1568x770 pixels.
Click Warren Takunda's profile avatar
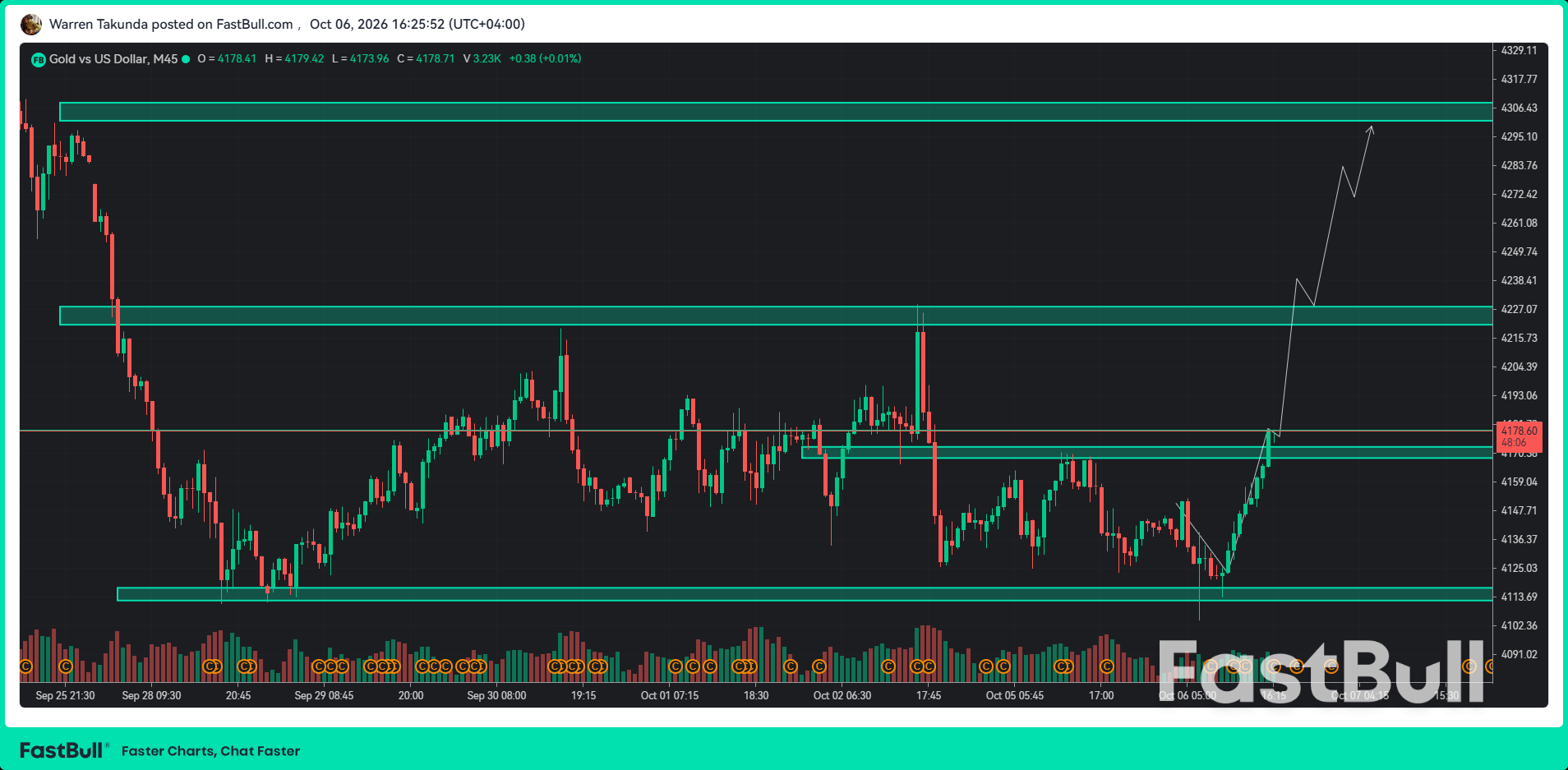(31, 25)
